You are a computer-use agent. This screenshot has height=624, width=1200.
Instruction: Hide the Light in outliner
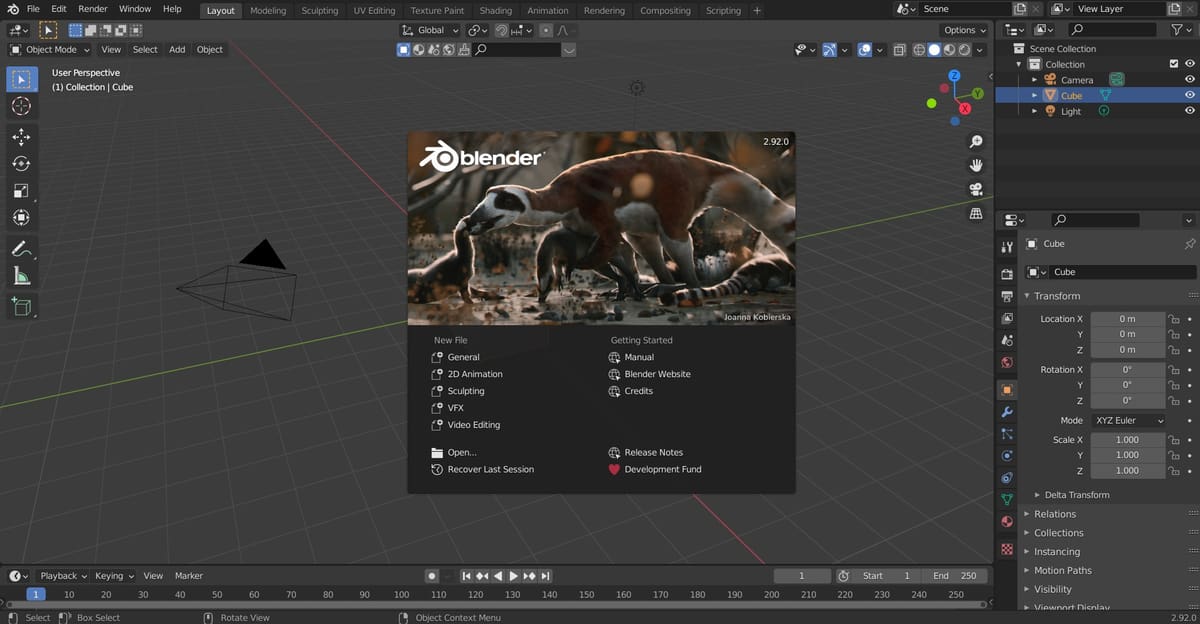(x=1190, y=112)
